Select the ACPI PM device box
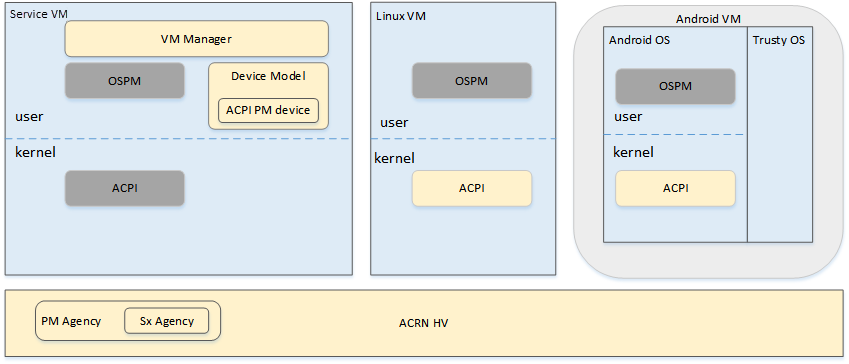This screenshot has height=364, width=849. (268, 110)
